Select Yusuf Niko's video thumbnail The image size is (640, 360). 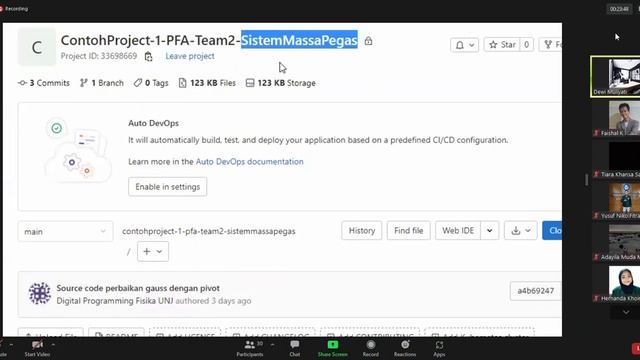[616, 201]
